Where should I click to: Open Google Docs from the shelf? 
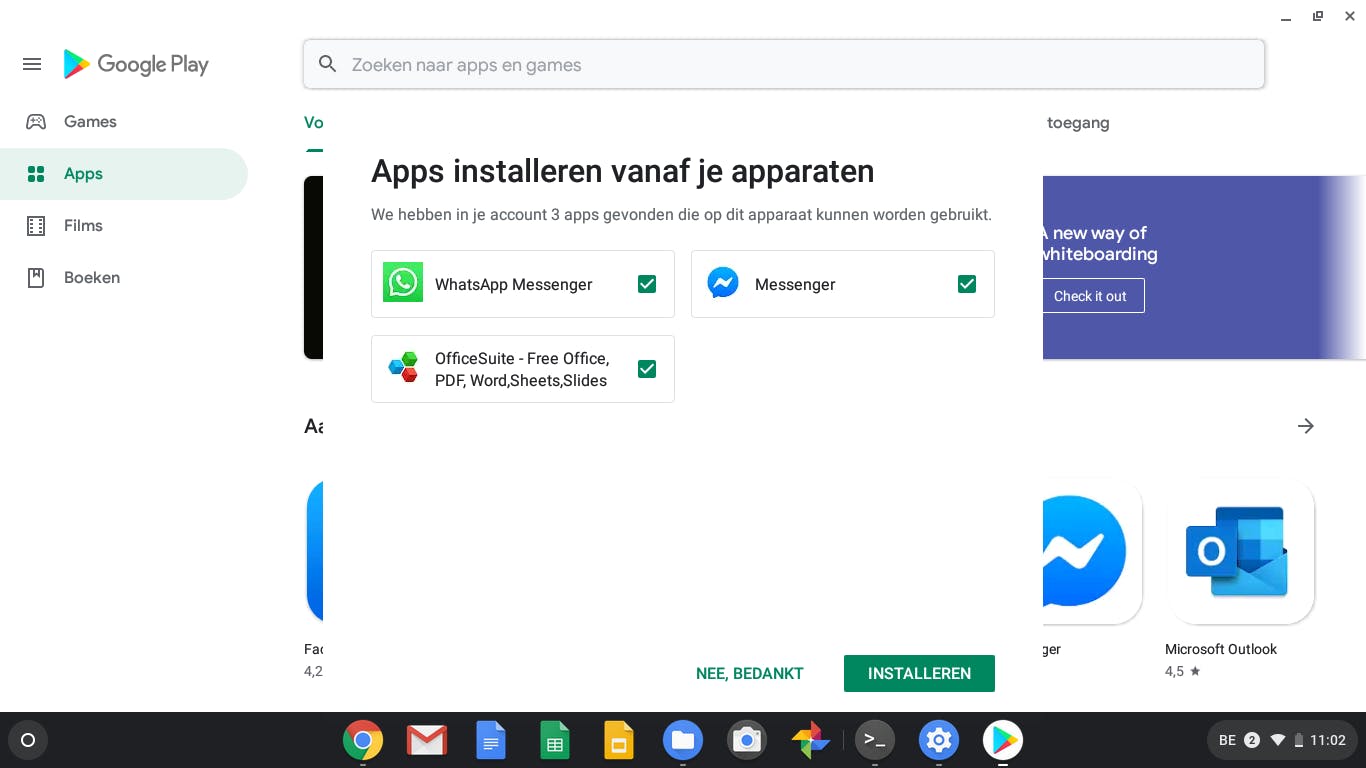[491, 740]
